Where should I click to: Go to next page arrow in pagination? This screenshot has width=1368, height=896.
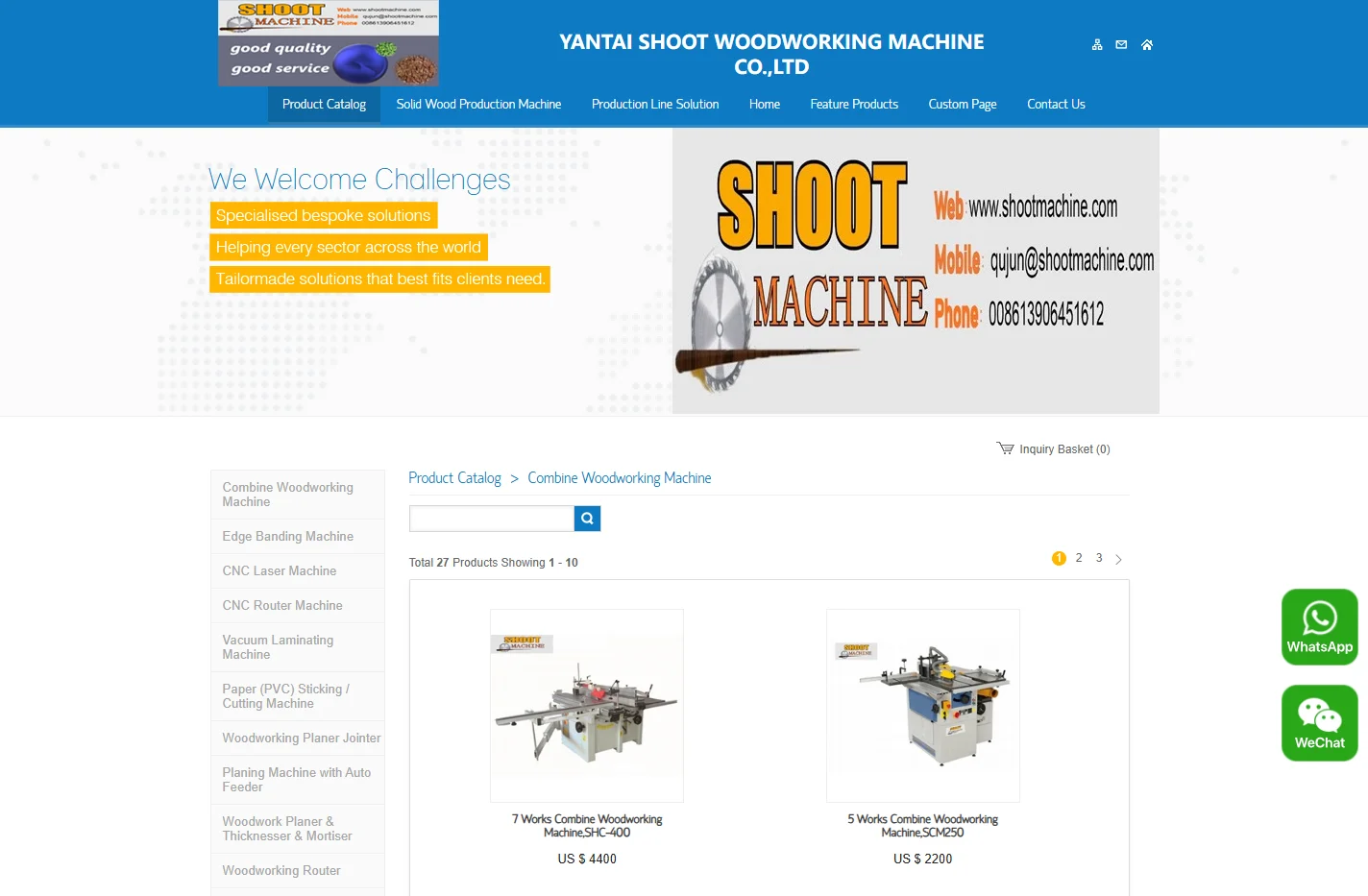pyautogui.click(x=1118, y=559)
